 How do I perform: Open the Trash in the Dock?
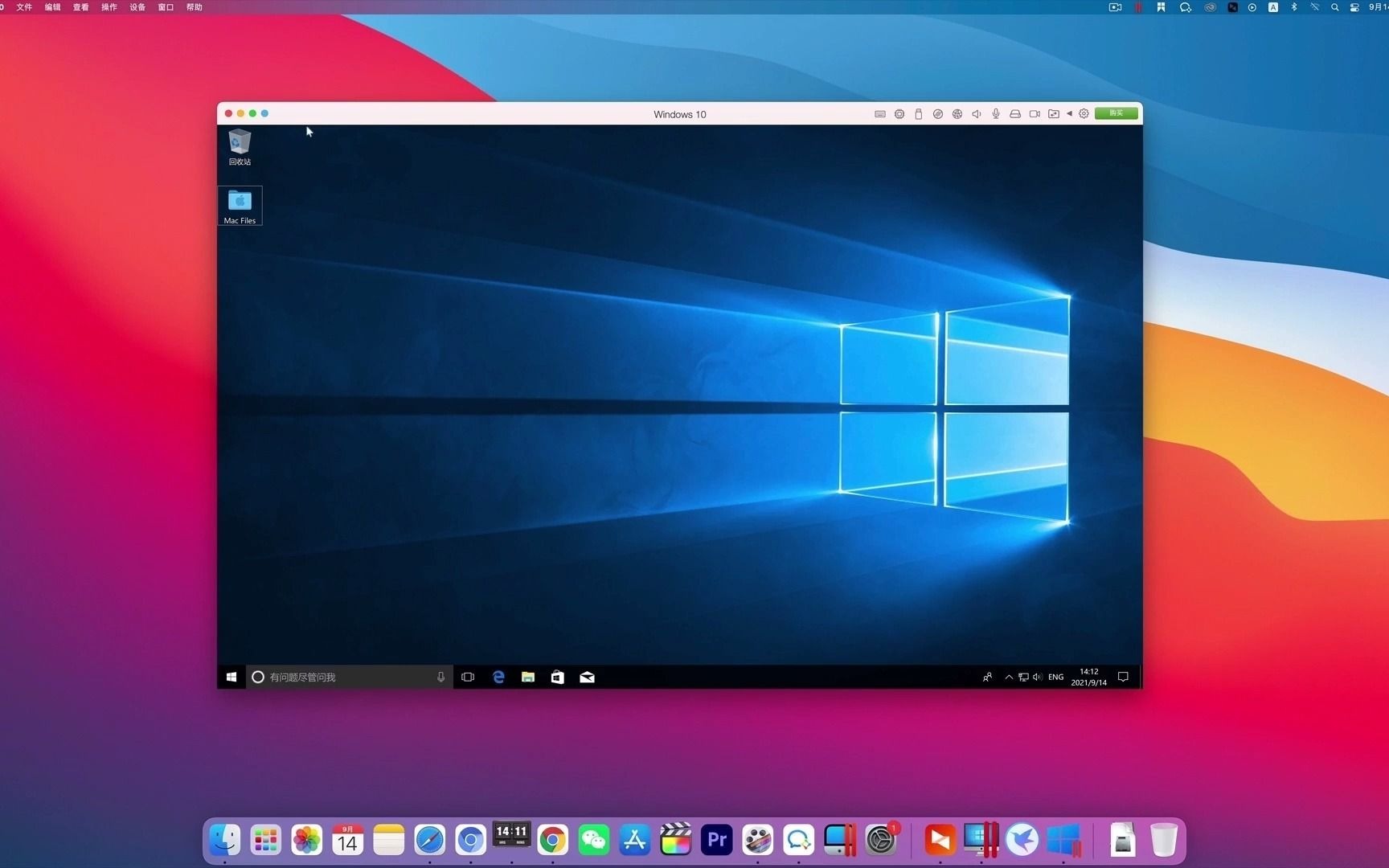click(x=1164, y=840)
